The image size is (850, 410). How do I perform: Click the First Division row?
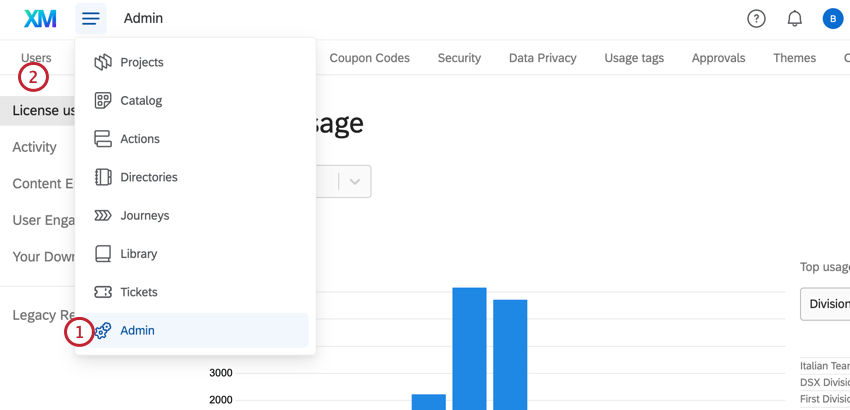(x=825, y=399)
